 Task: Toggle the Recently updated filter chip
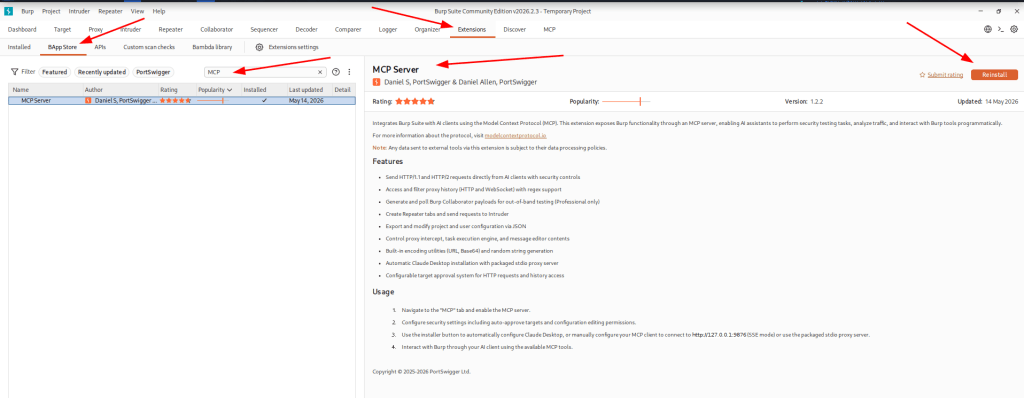pos(101,72)
